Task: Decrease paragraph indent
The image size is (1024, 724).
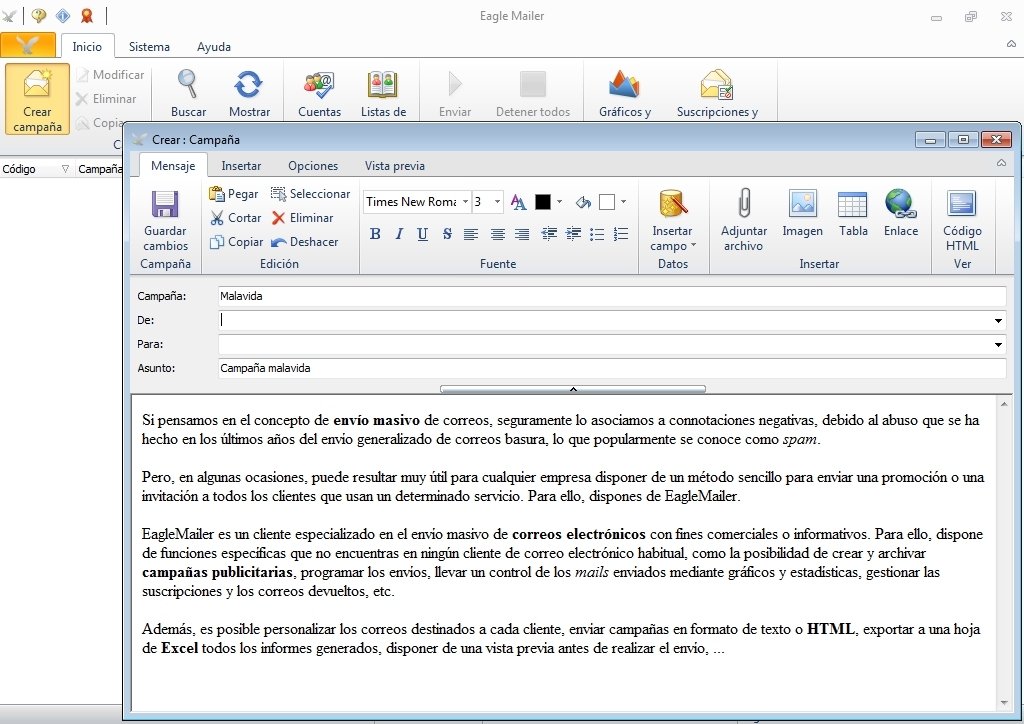Action: (x=549, y=234)
